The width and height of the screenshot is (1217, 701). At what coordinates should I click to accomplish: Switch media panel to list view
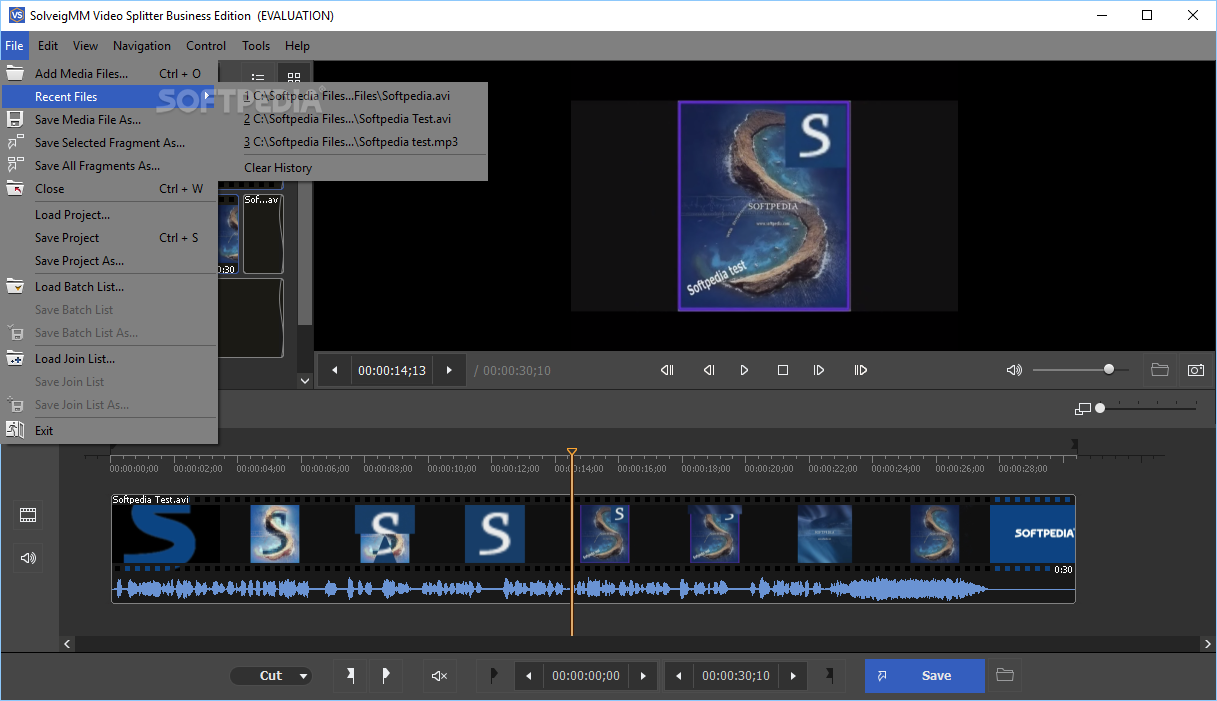click(x=258, y=78)
